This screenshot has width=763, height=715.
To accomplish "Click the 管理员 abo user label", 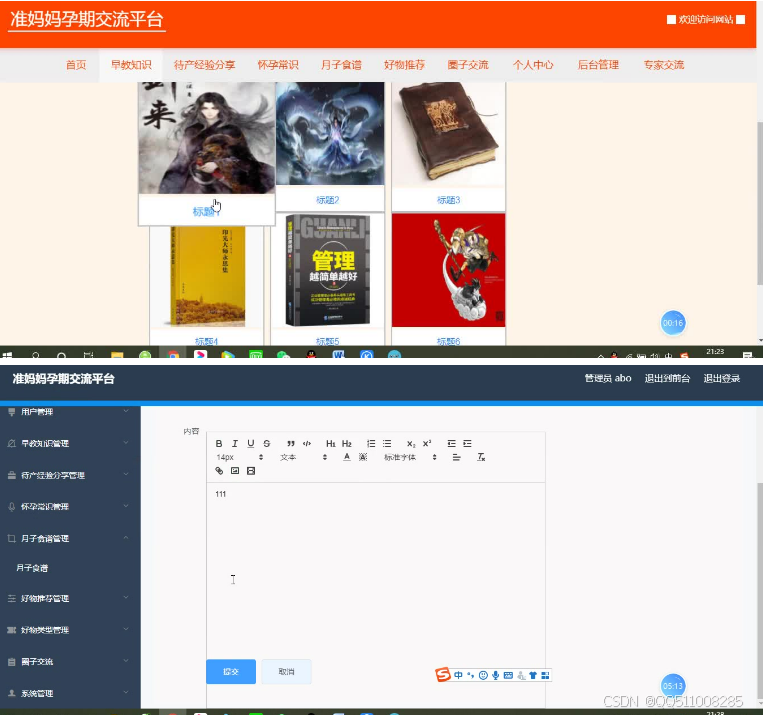I will (x=608, y=378).
